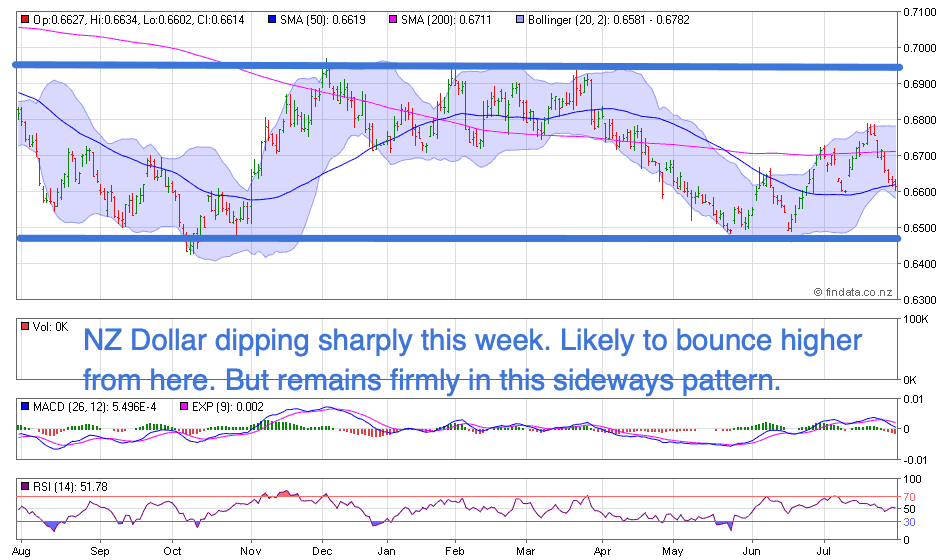The width and height of the screenshot is (940, 560).
Task: Click the red OHLC price legend swatch
Action: [25, 20]
